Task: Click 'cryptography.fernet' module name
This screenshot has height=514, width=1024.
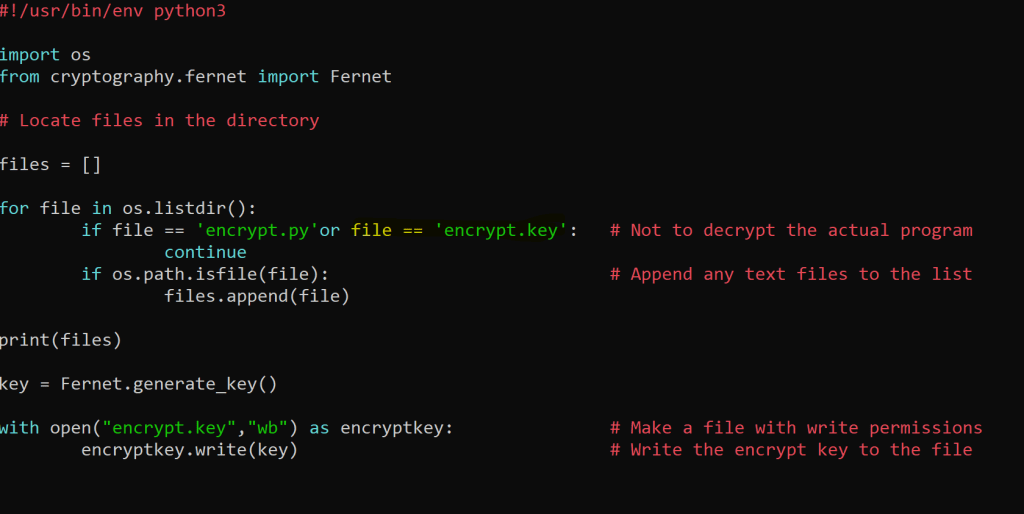Action: [x=148, y=76]
